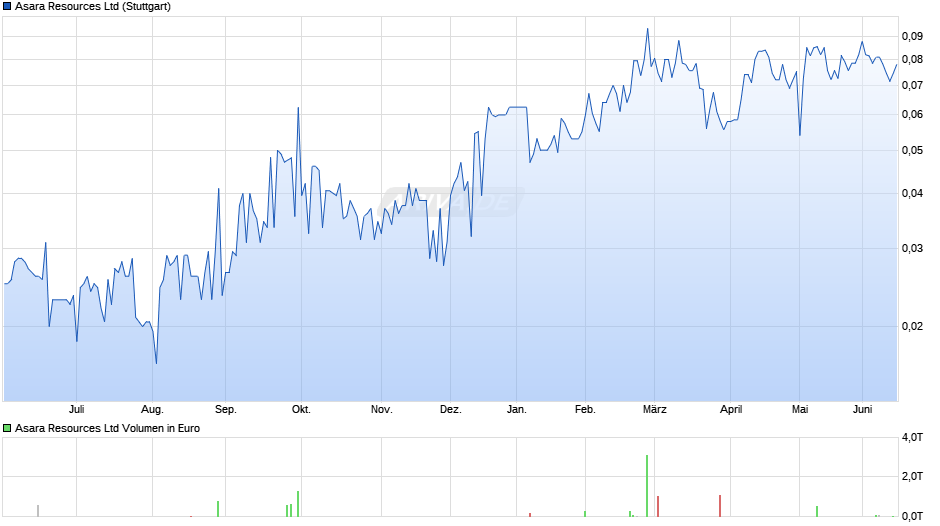Click the tallest green volume bar before Okt.
Screen dimensions: 940x526
[298, 504]
